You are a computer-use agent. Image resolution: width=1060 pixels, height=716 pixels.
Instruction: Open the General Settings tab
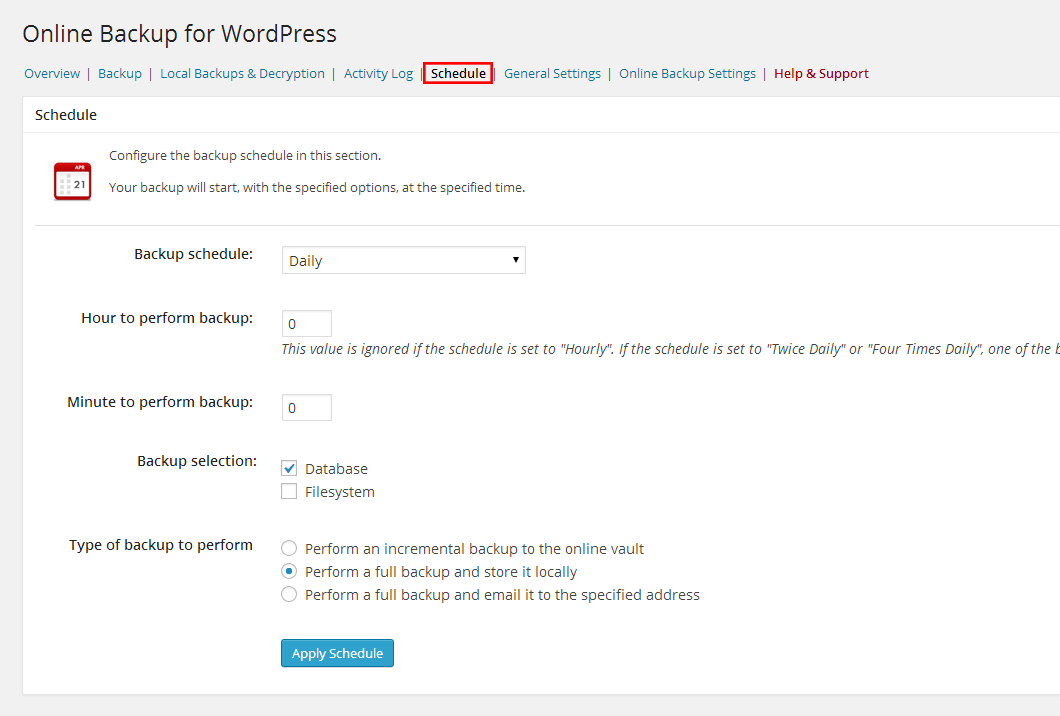(x=552, y=73)
